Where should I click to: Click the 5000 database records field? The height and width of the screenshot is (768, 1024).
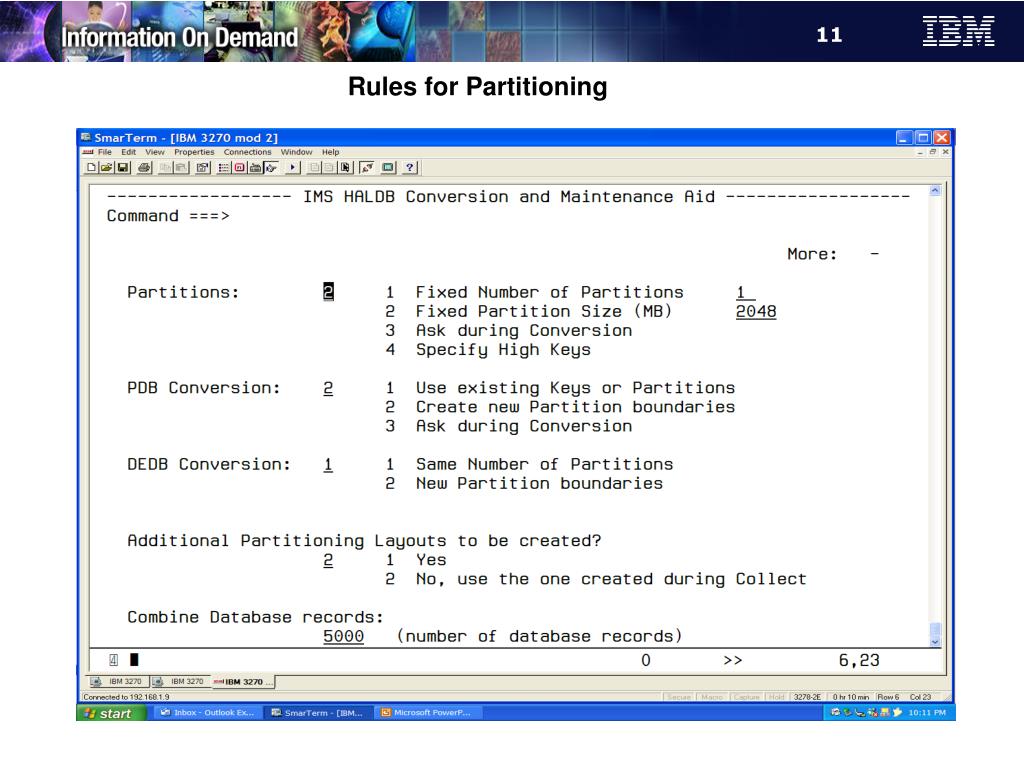344,637
